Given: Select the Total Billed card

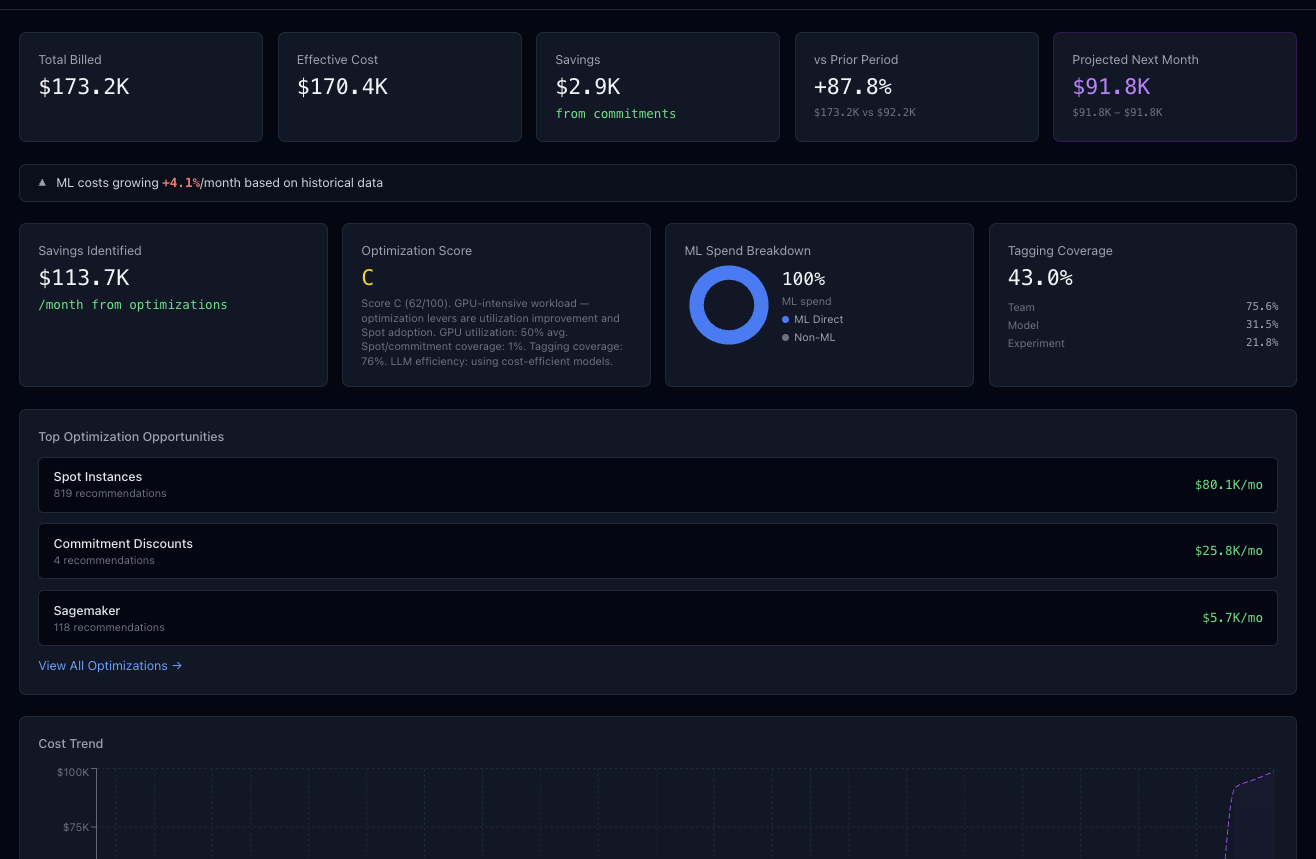Looking at the screenshot, I should pos(141,87).
